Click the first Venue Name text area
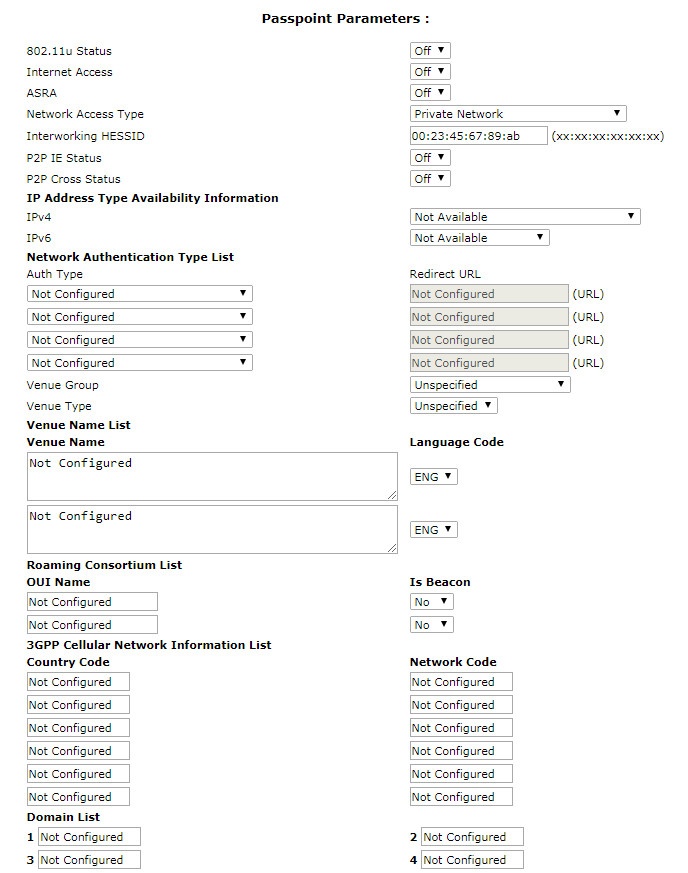This screenshot has width=688, height=873. pos(211,476)
